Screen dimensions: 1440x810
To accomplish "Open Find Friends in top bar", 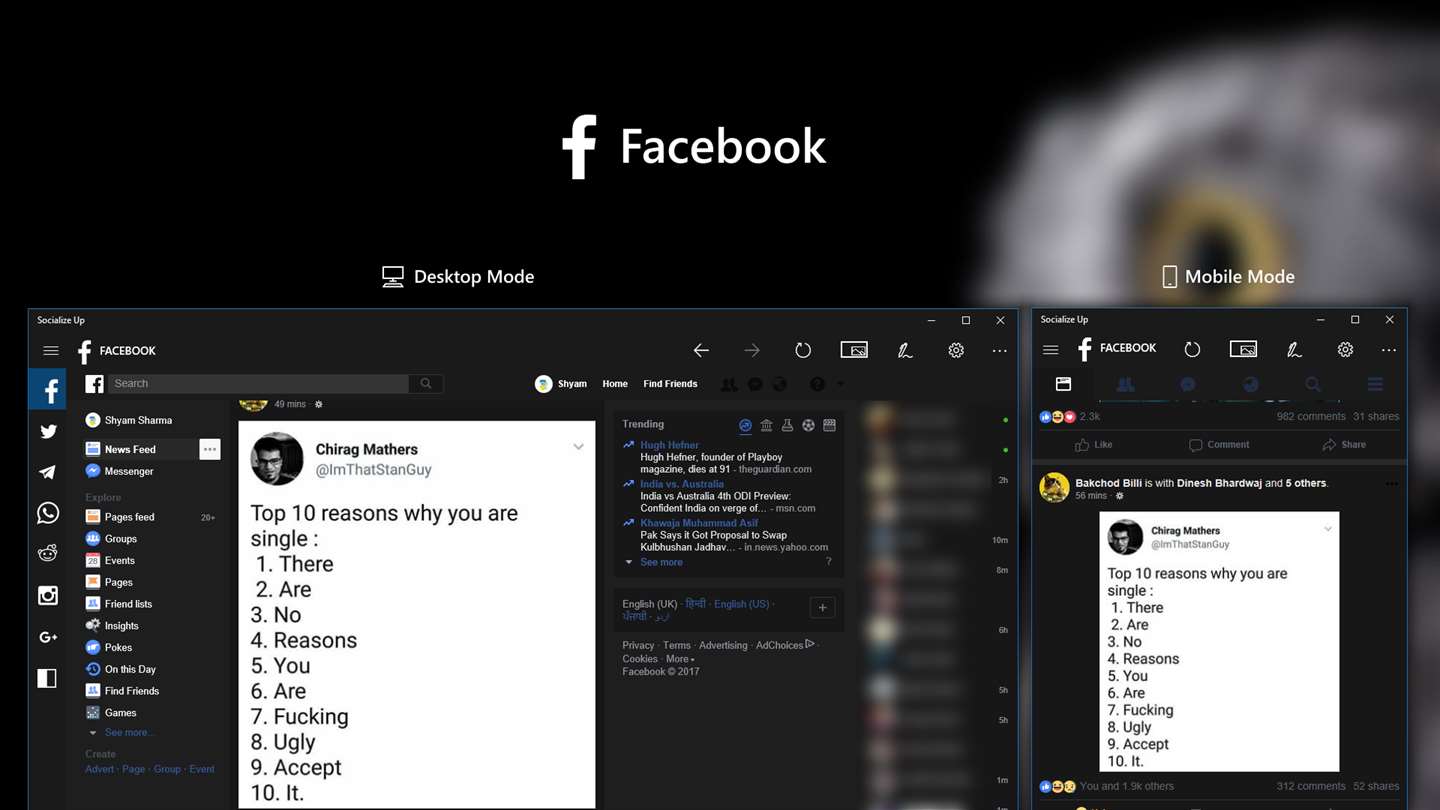I will tap(670, 384).
